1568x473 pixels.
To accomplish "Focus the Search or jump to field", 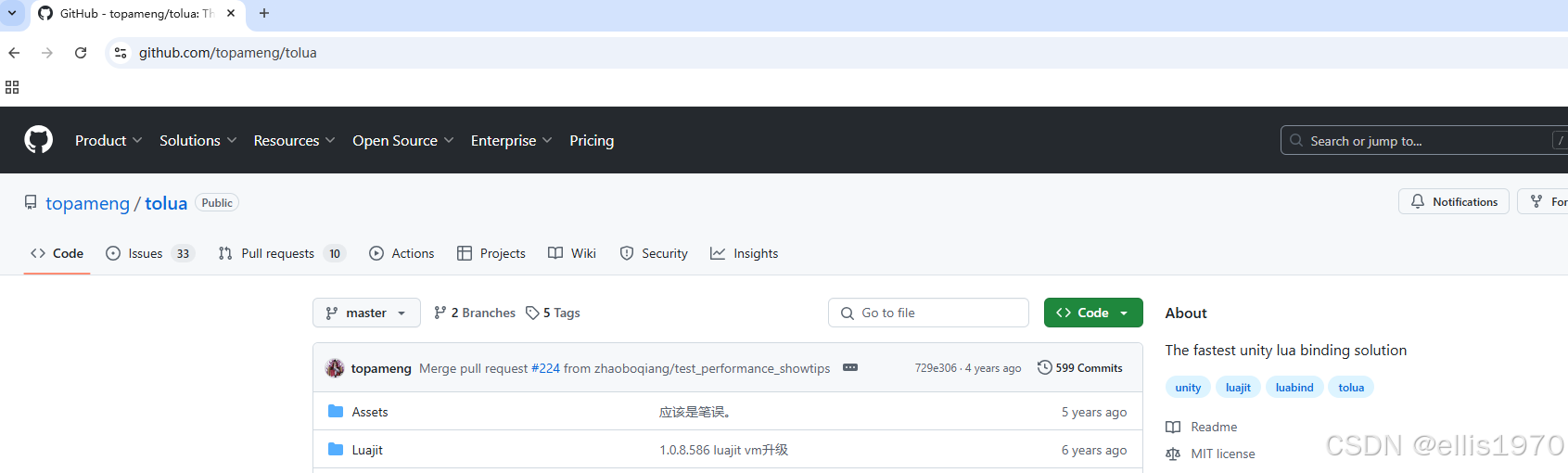I will 1423,140.
